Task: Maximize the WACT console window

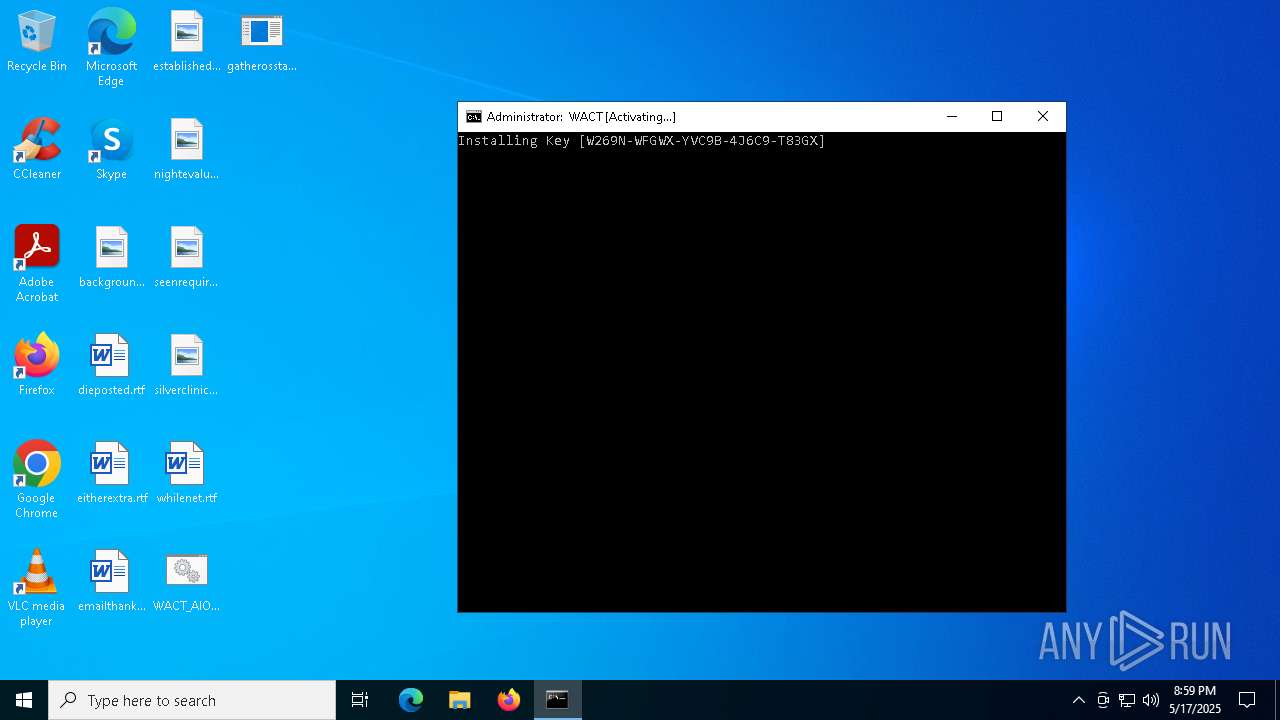Action: [997, 117]
